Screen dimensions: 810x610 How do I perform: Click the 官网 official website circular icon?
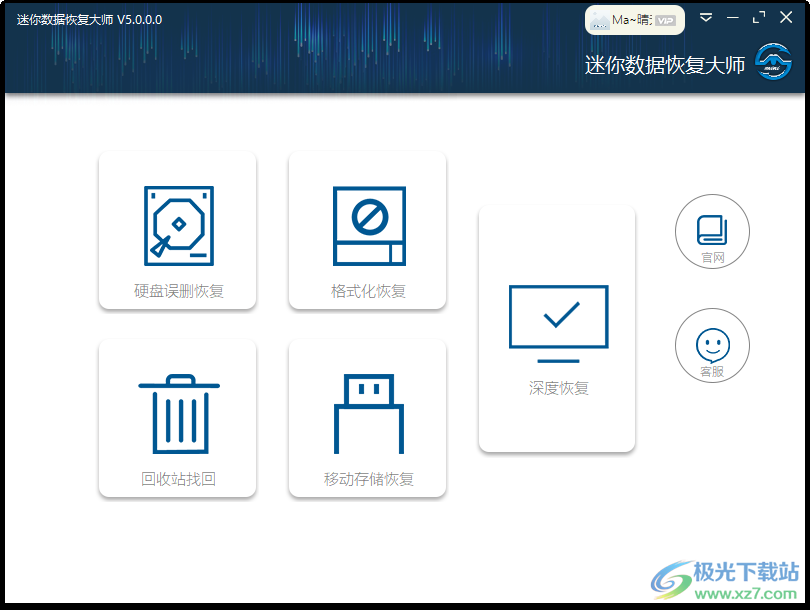[x=712, y=231]
